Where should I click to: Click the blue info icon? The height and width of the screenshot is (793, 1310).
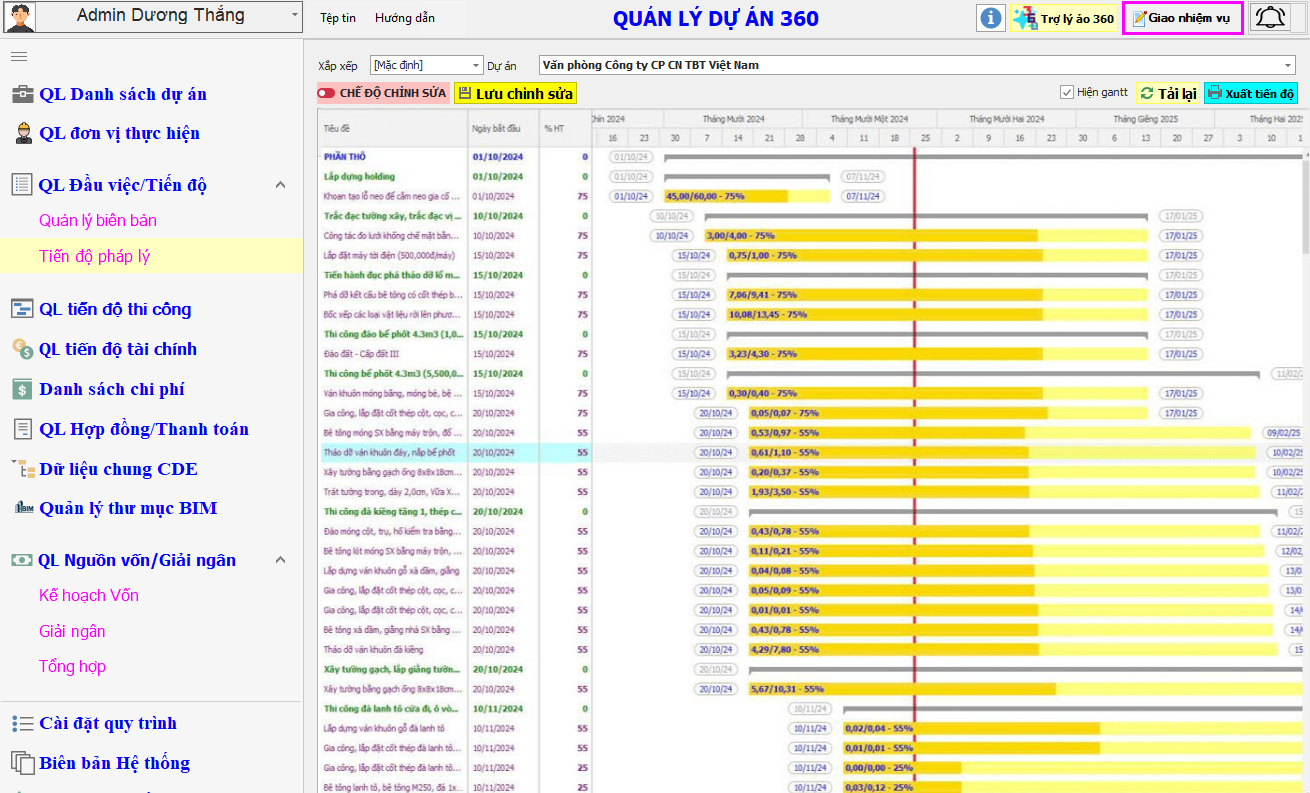point(990,18)
